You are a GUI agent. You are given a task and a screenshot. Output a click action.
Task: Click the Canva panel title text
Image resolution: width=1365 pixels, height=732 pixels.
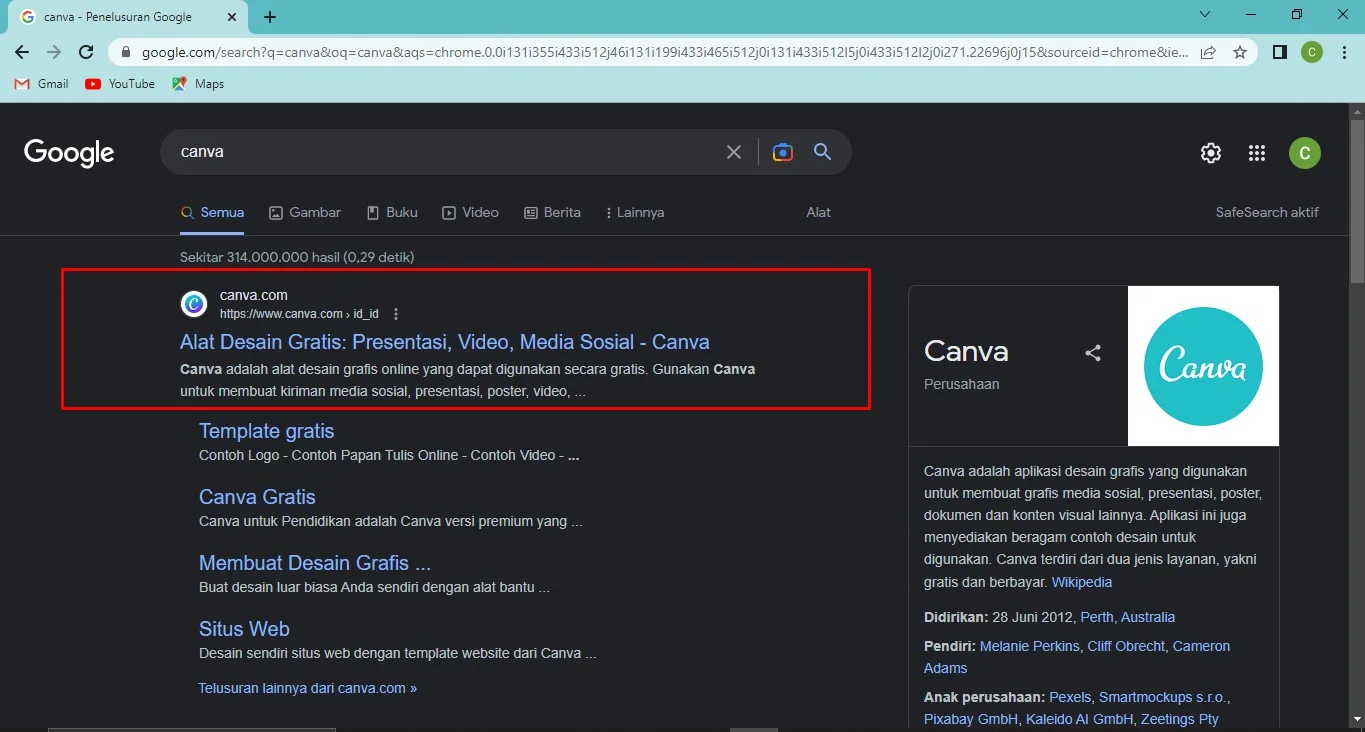pos(966,351)
